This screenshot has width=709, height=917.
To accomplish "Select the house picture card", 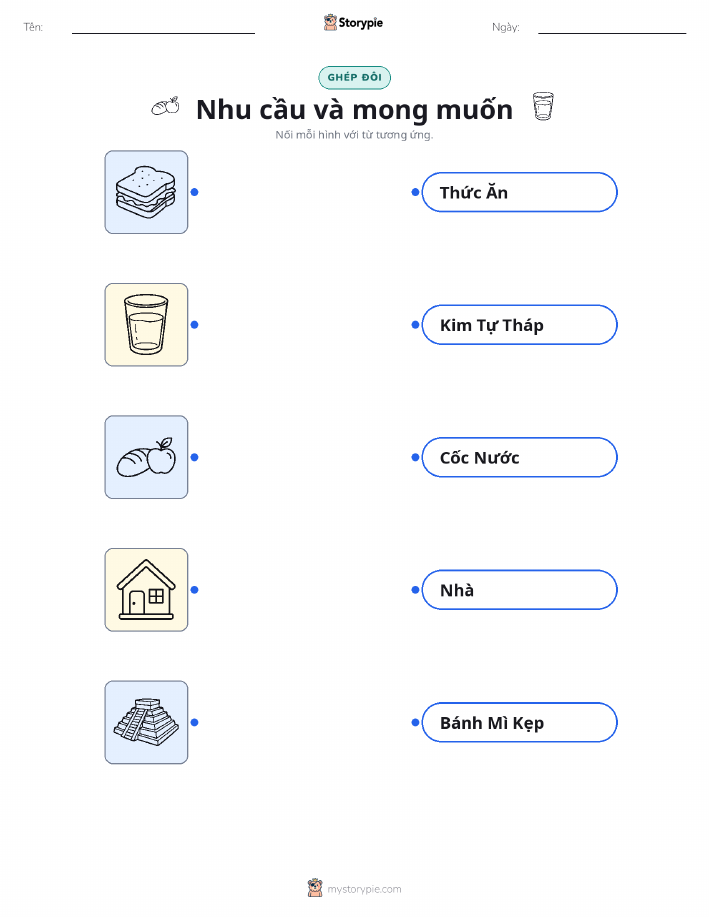I will coord(146,590).
